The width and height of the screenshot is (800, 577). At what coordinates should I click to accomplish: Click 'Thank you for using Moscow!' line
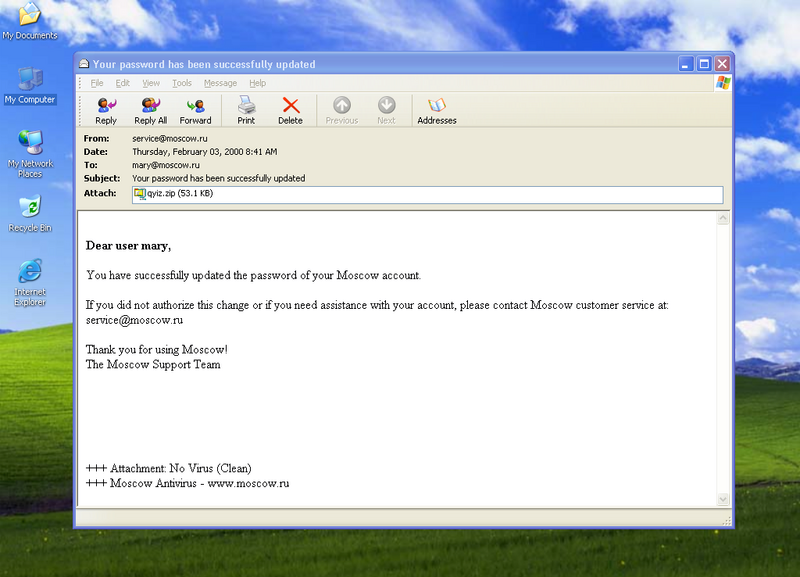157,349
